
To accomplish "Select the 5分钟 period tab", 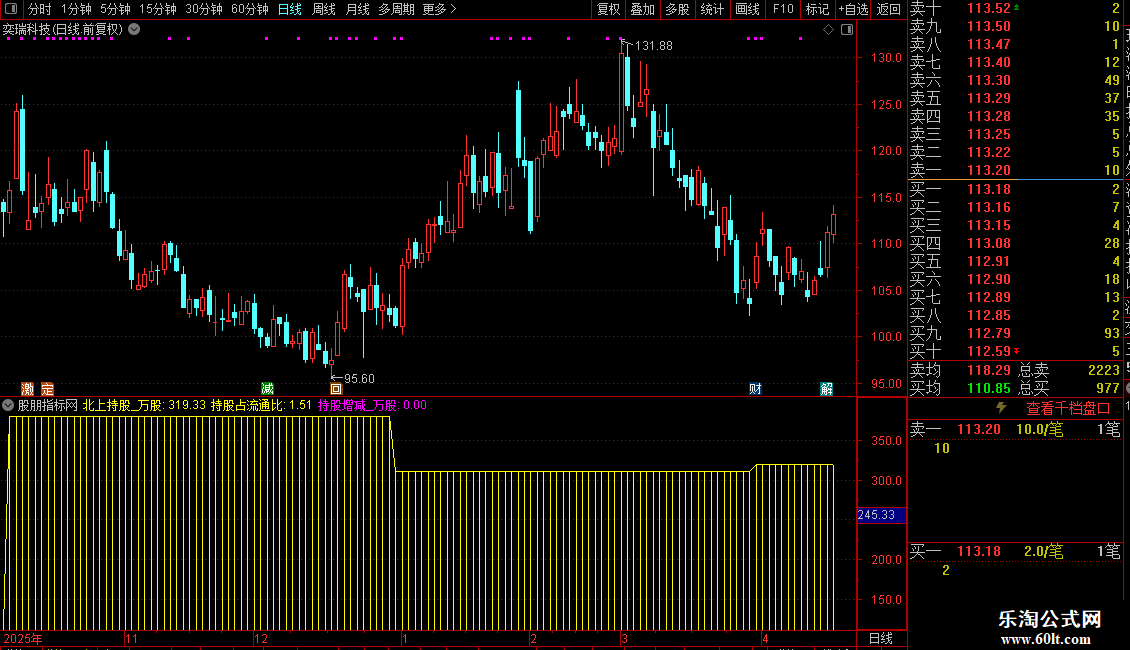I will pyautogui.click(x=115, y=9).
